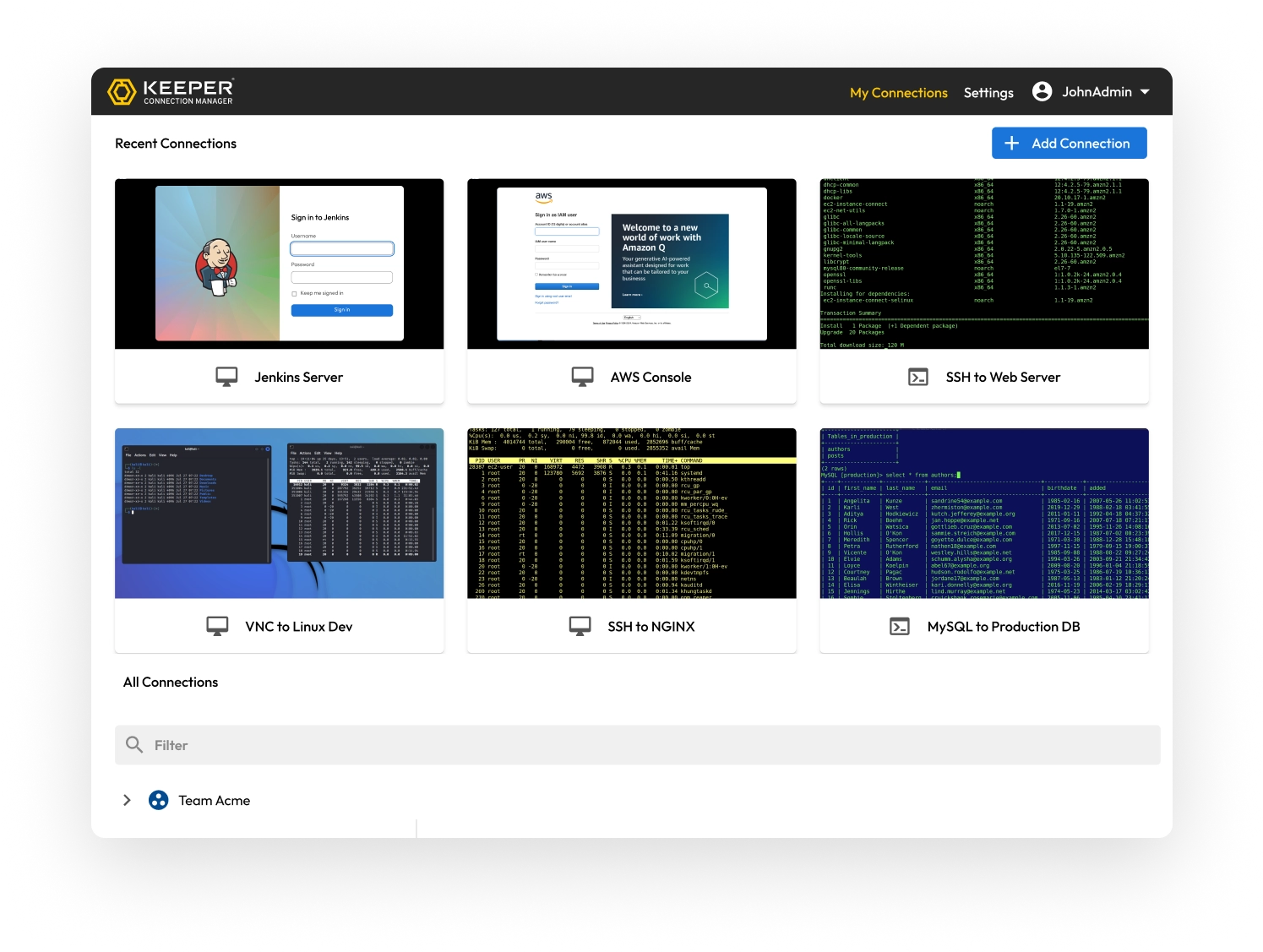The width and height of the screenshot is (1263, 952).
Task: Open the SSH to Web Server thumbnail
Action: (x=983, y=264)
